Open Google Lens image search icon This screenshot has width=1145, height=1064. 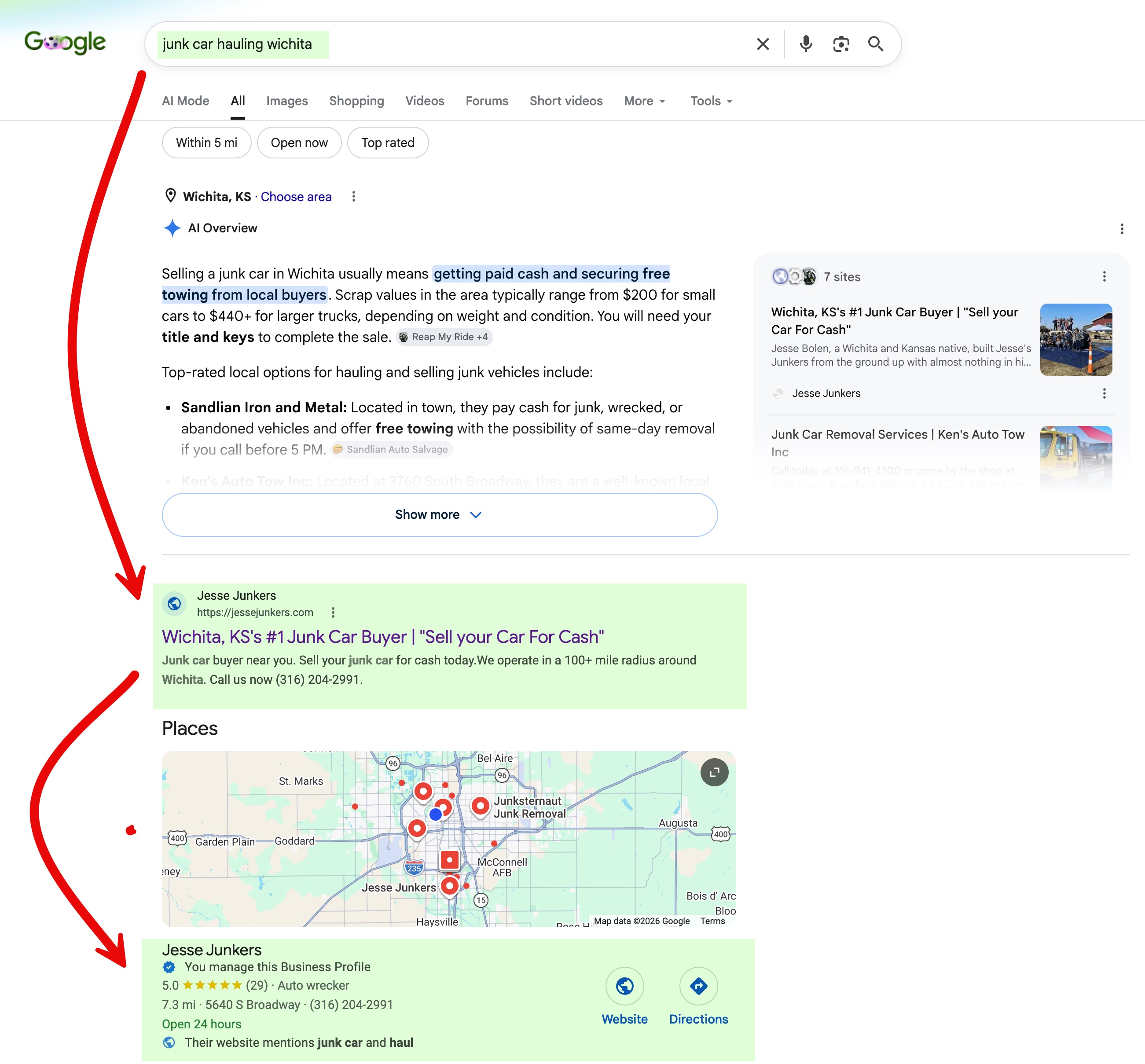(x=841, y=44)
